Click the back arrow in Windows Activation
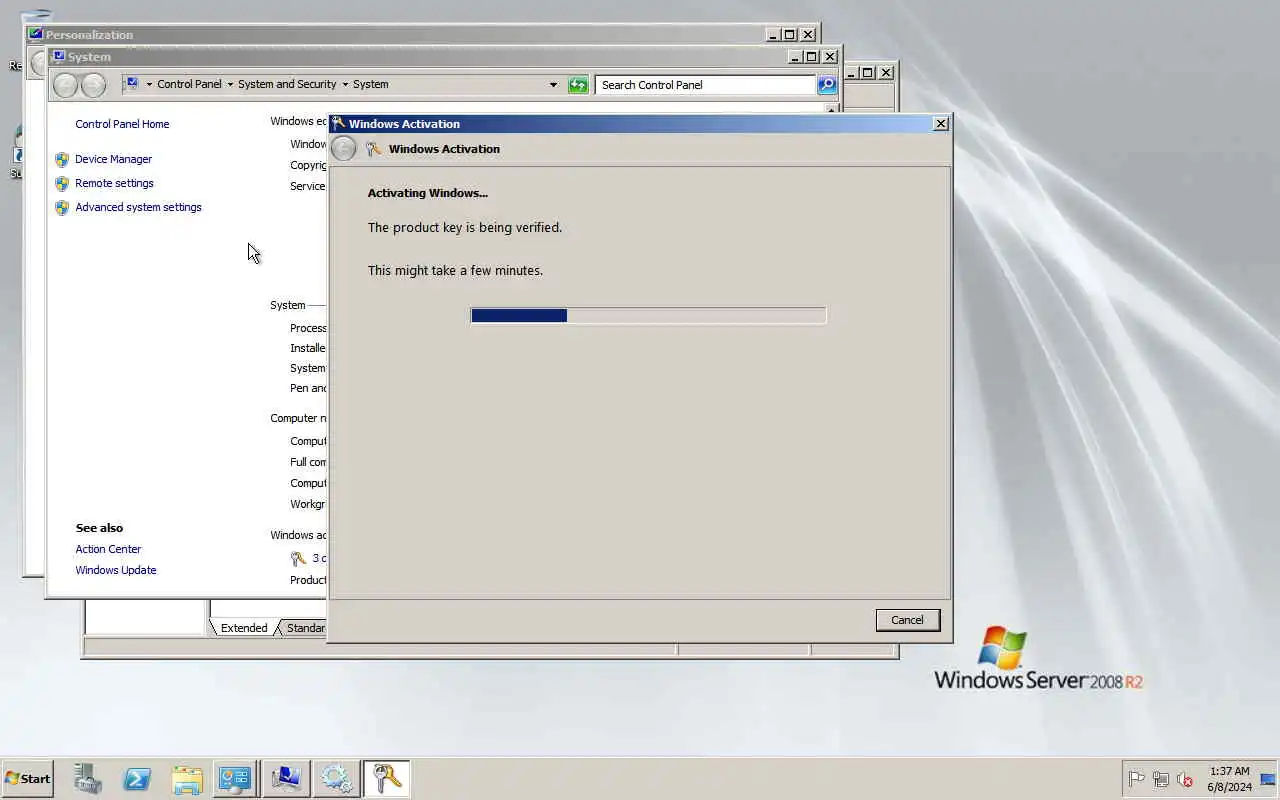Image resolution: width=1280 pixels, height=800 pixels. [x=343, y=149]
